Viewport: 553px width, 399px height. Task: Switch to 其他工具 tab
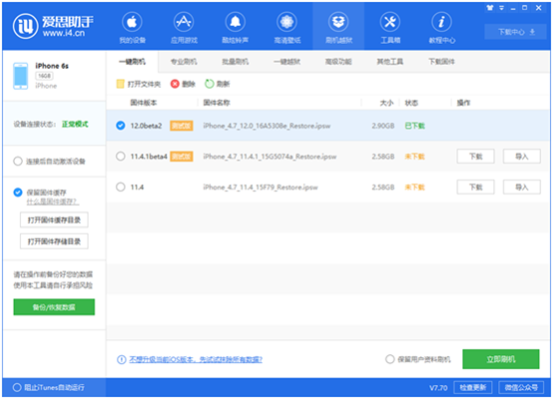click(x=390, y=62)
